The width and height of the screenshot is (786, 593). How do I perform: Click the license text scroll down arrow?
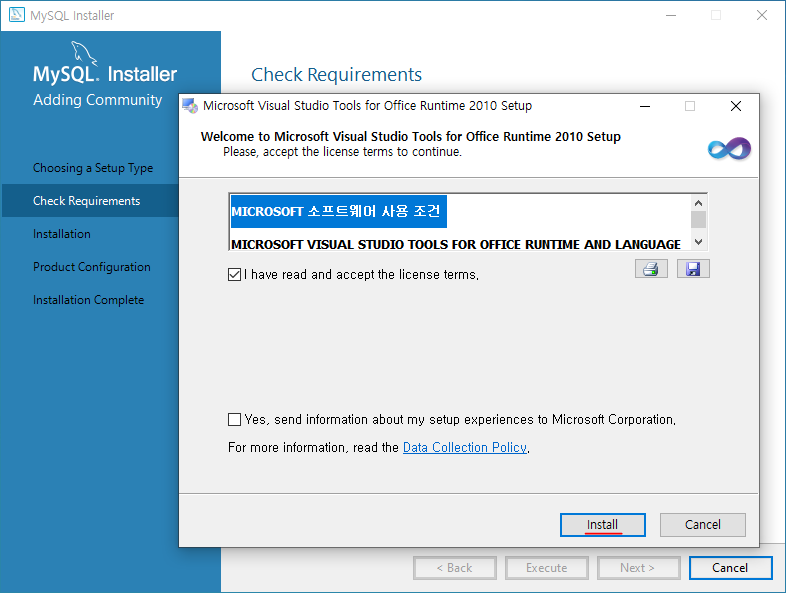click(x=698, y=242)
